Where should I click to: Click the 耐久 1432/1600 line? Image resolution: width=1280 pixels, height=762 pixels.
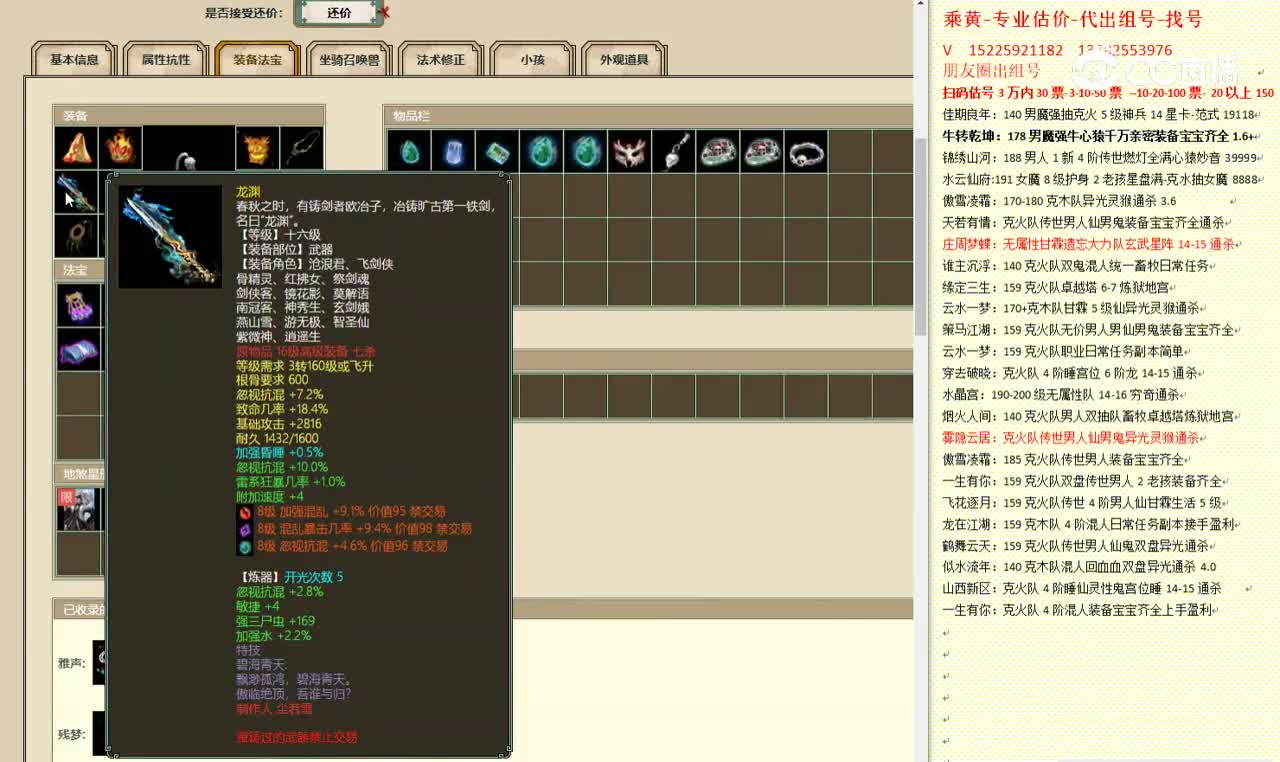click(x=277, y=438)
